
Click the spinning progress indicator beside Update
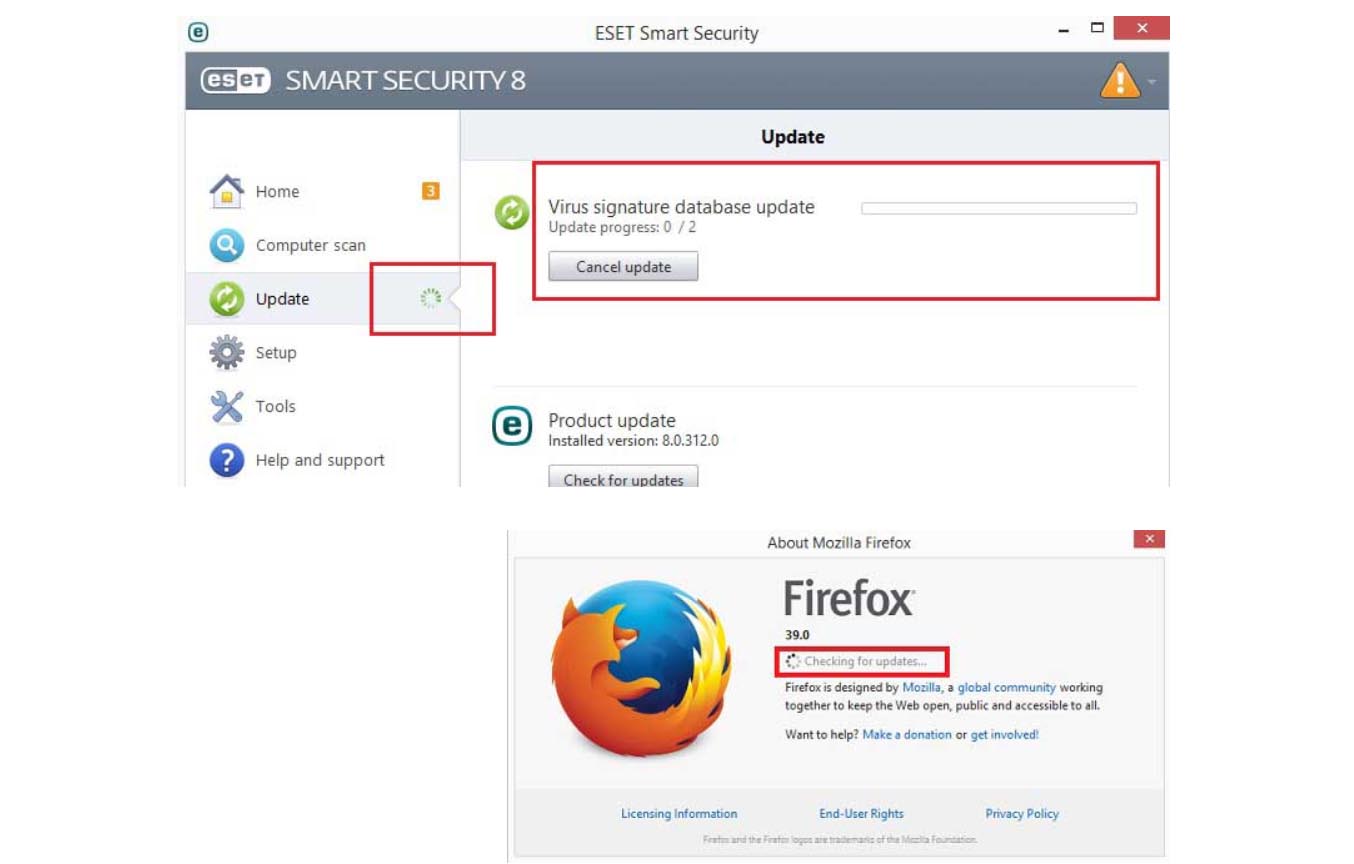click(x=431, y=298)
